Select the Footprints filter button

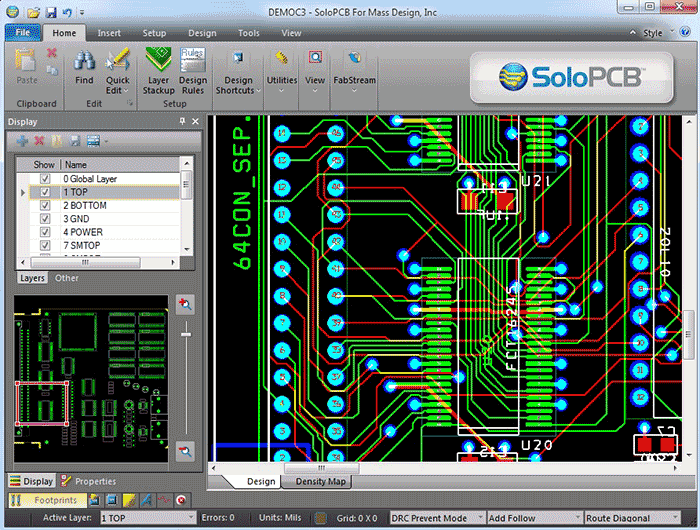47,500
